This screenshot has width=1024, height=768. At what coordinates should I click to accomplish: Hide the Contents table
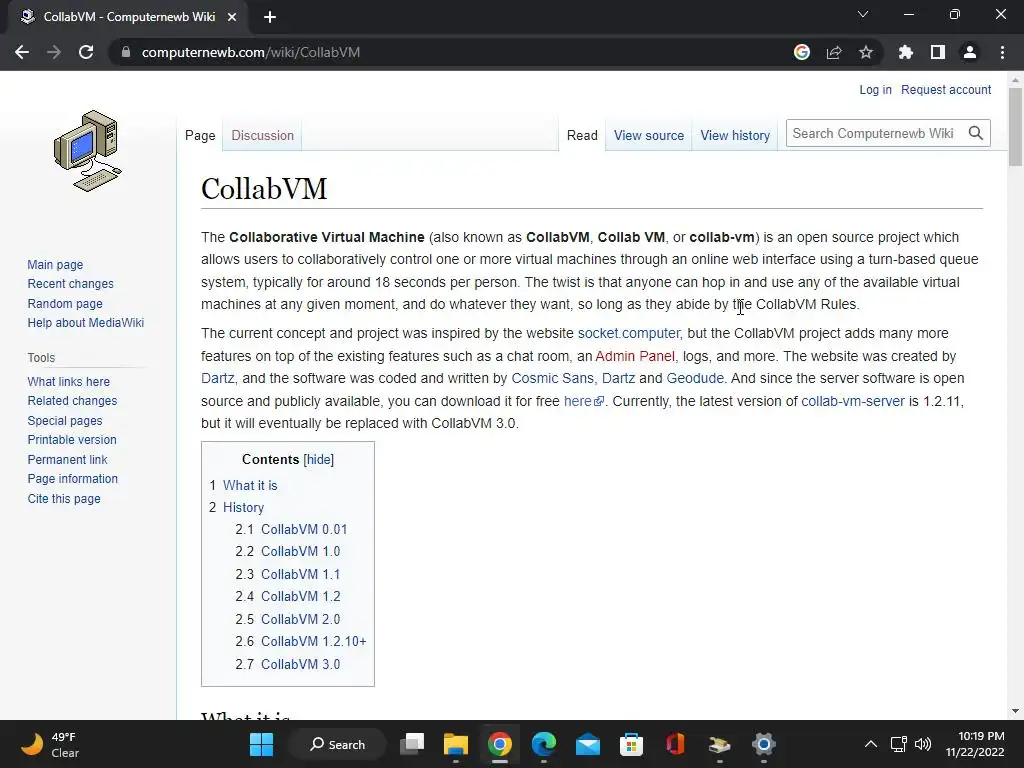[319, 459]
